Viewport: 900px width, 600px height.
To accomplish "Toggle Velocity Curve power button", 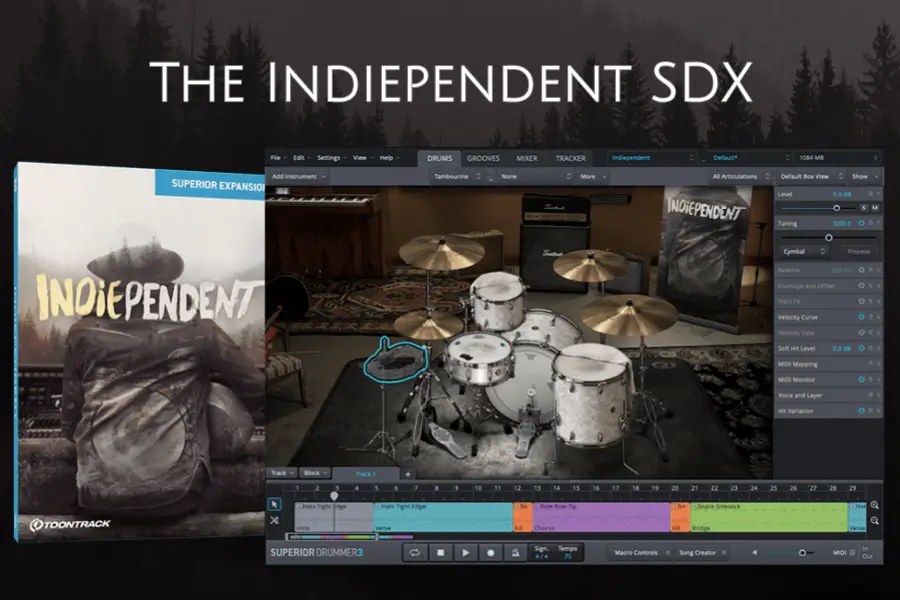I will pos(862,317).
